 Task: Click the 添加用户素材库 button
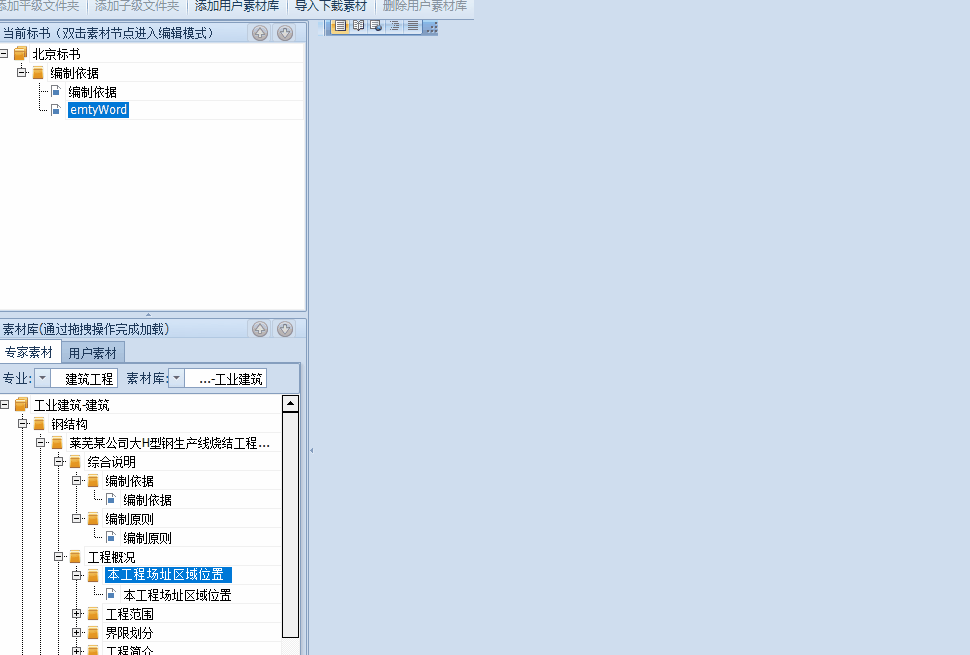(237, 6)
